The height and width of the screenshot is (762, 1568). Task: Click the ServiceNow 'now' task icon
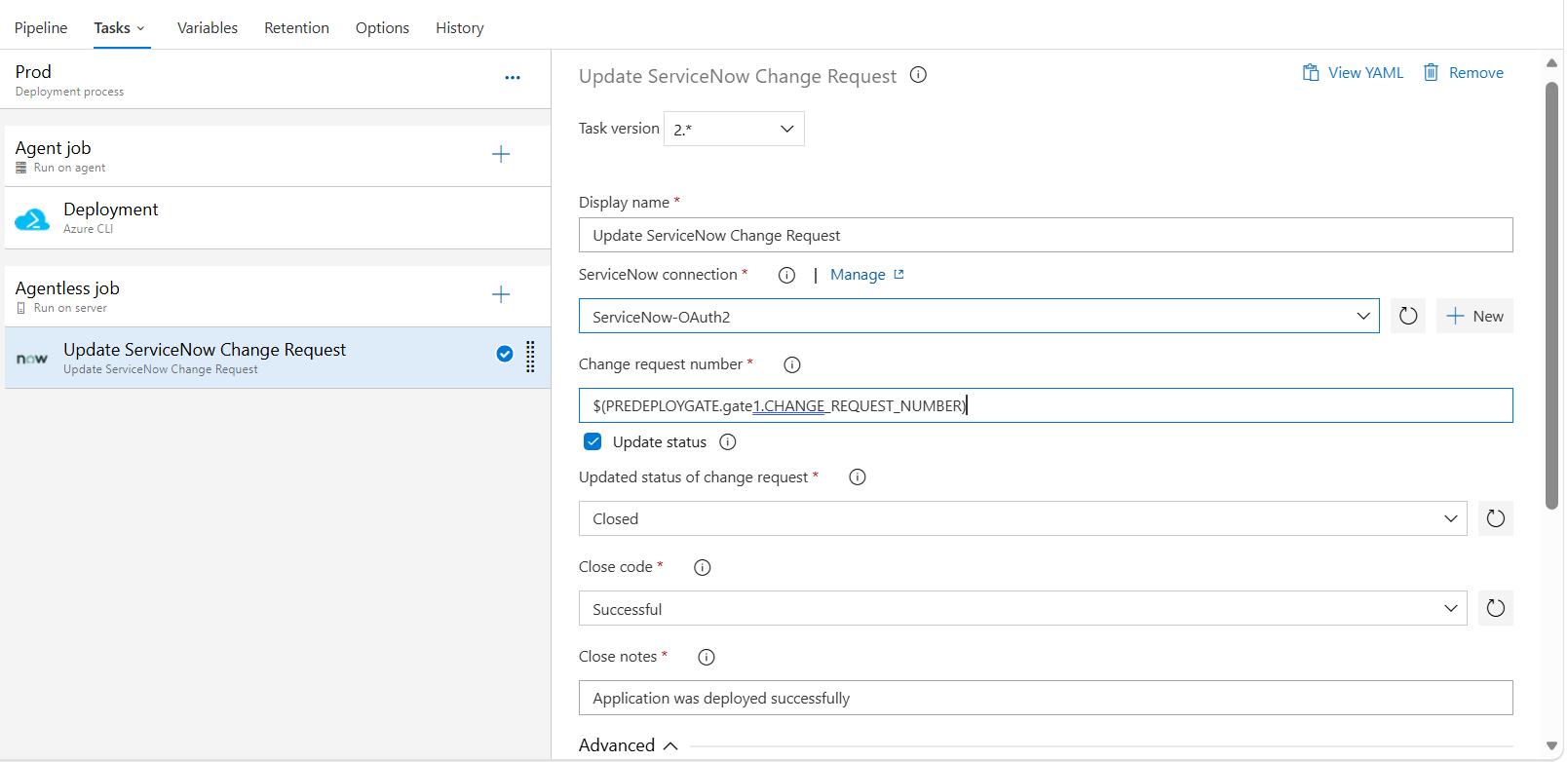(32, 359)
